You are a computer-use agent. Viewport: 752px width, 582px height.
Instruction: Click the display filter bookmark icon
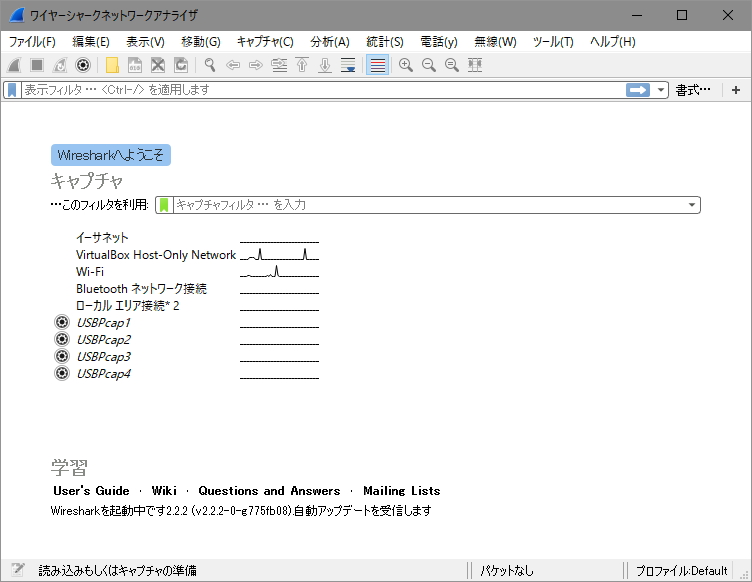[12, 90]
